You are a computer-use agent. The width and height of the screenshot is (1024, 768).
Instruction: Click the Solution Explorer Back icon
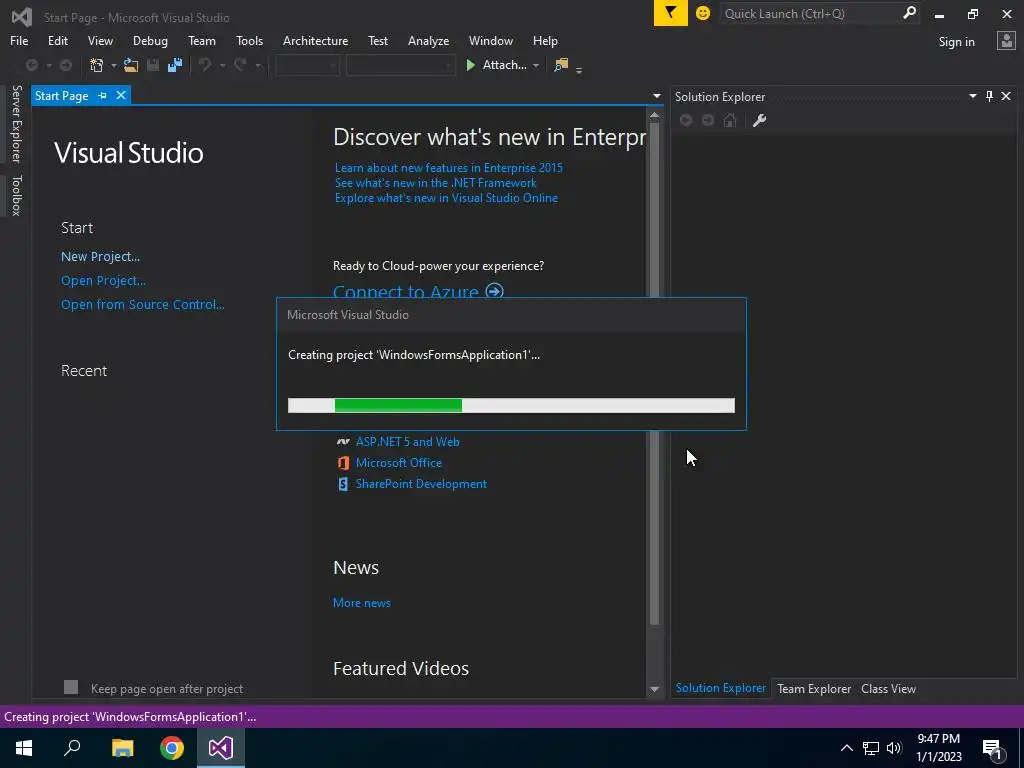[x=686, y=120]
